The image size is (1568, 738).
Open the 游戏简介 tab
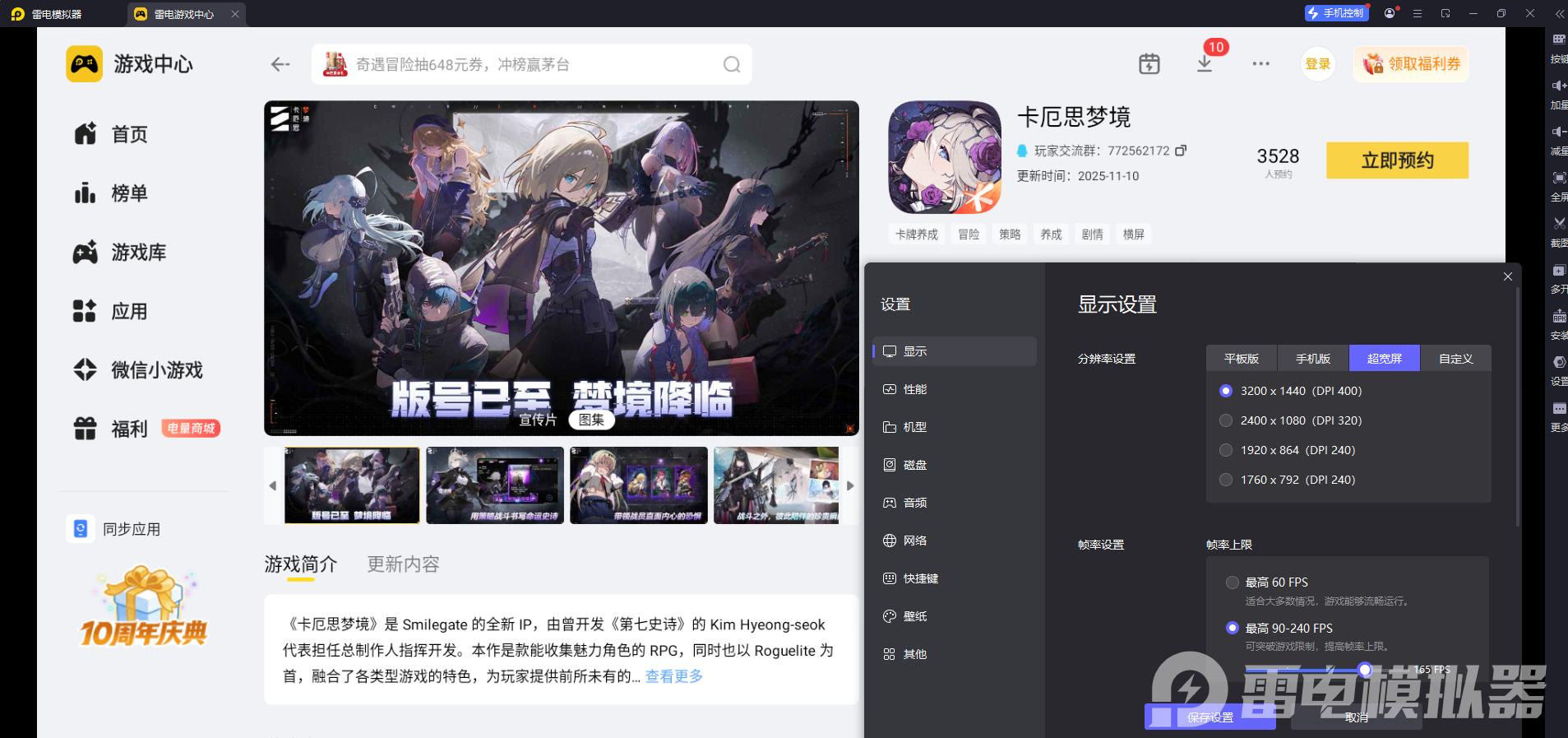[x=301, y=564]
